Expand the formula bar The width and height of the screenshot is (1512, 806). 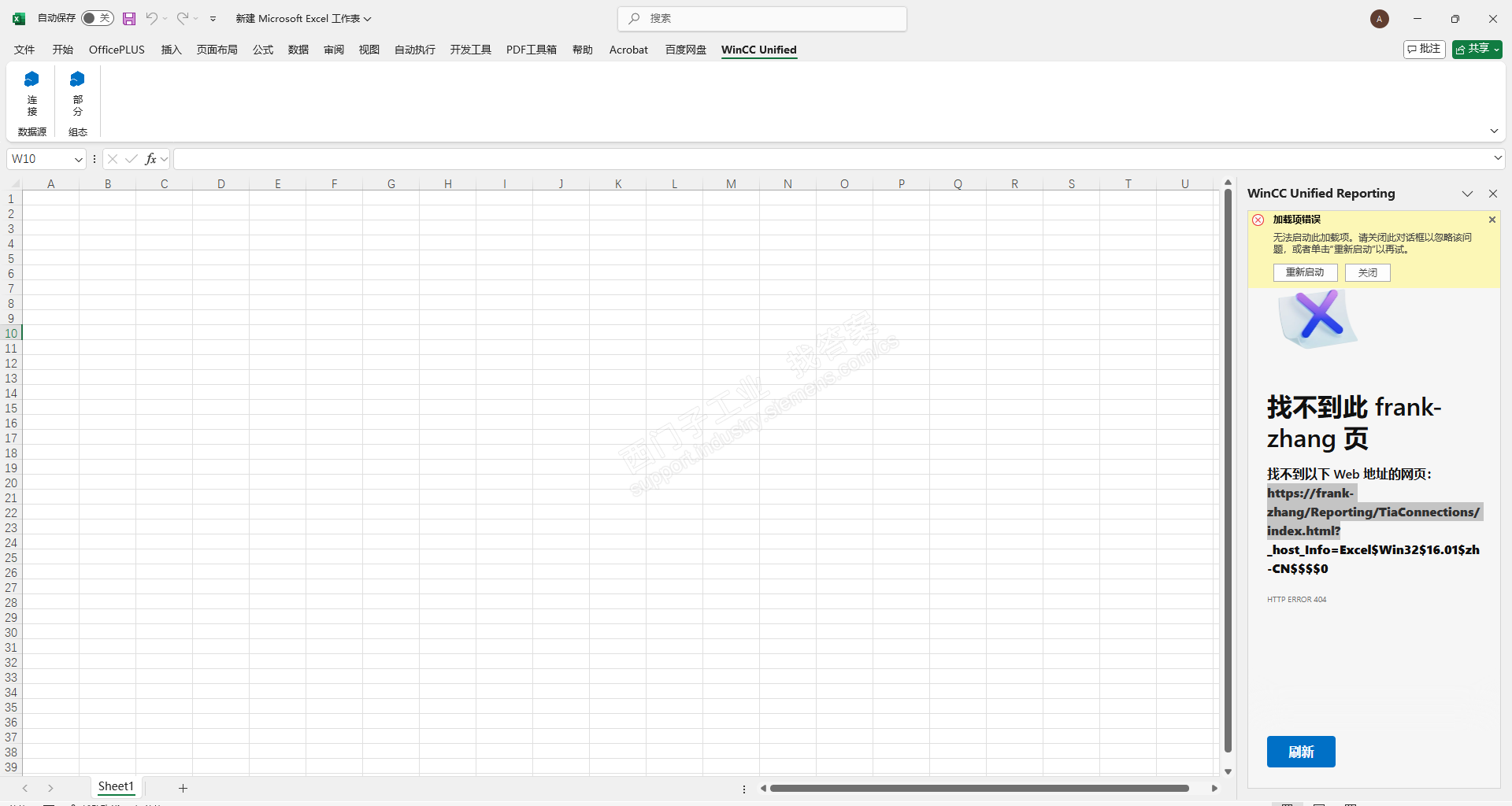pyautogui.click(x=1498, y=158)
